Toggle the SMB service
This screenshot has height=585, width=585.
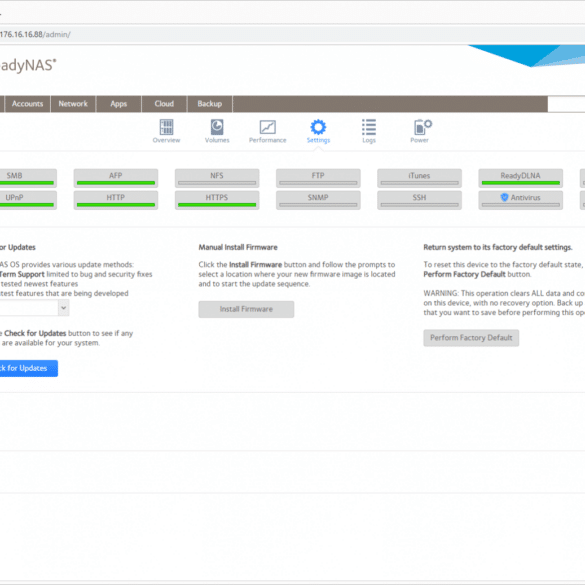click(x=28, y=178)
